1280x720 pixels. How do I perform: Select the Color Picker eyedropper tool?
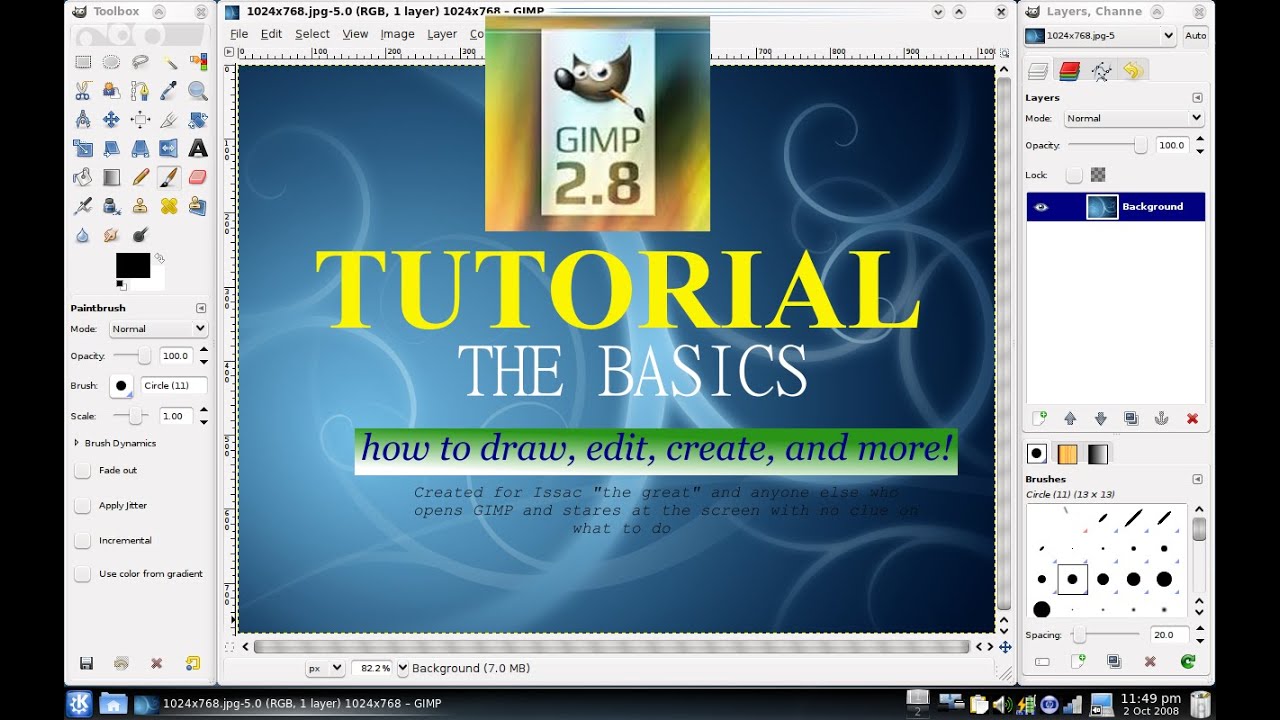tap(169, 91)
